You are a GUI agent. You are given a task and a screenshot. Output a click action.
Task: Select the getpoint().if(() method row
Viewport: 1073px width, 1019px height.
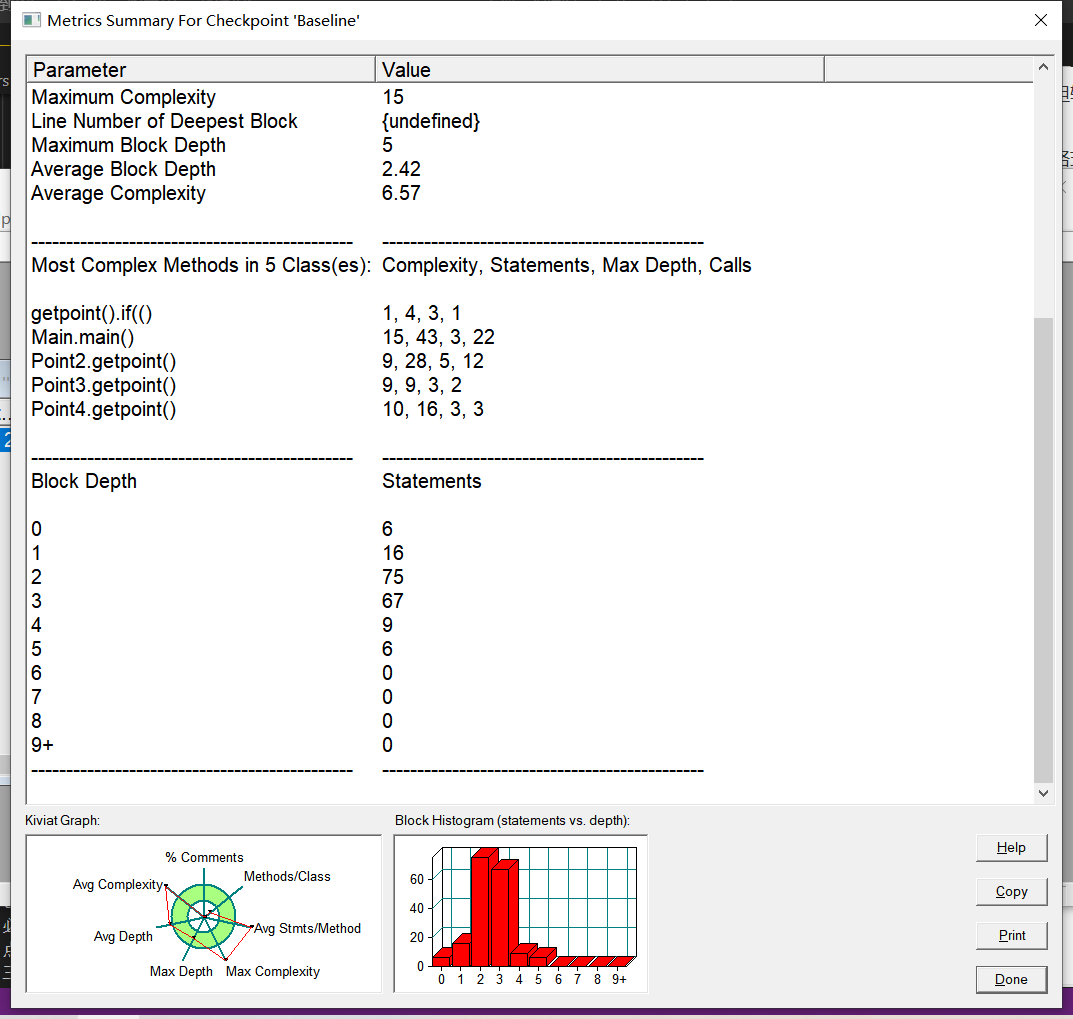click(530, 313)
